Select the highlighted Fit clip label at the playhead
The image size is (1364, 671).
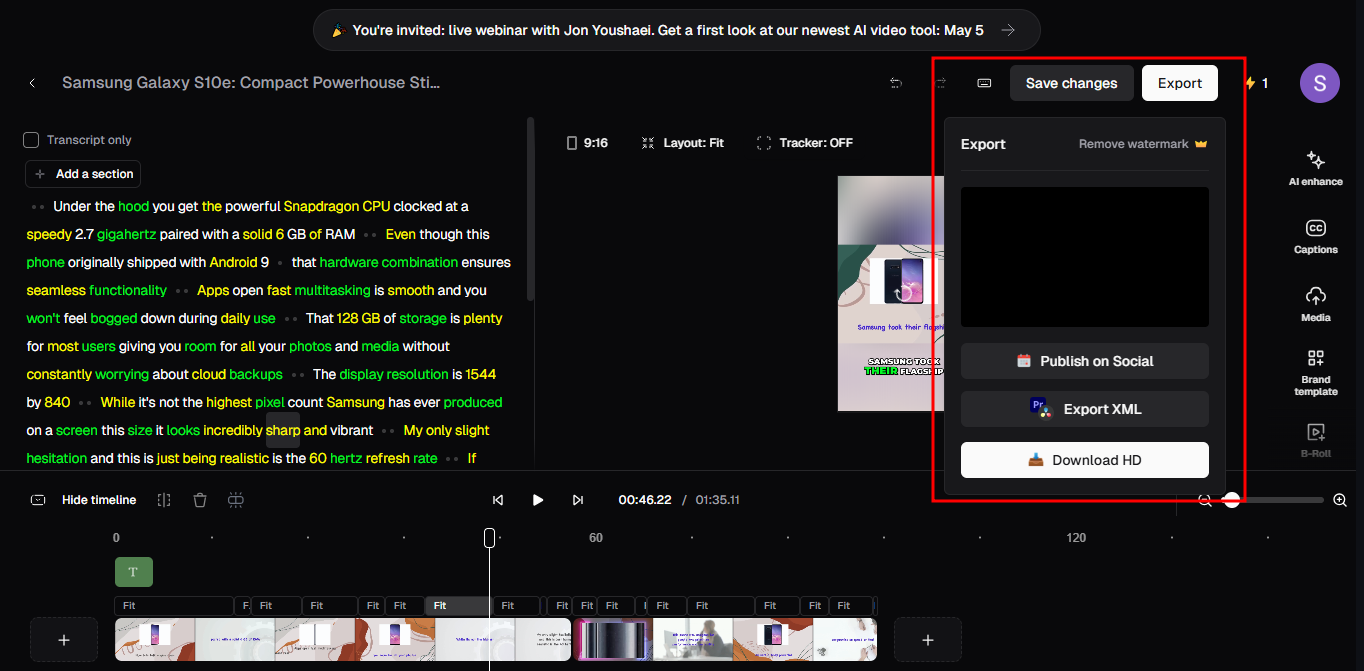pos(458,606)
